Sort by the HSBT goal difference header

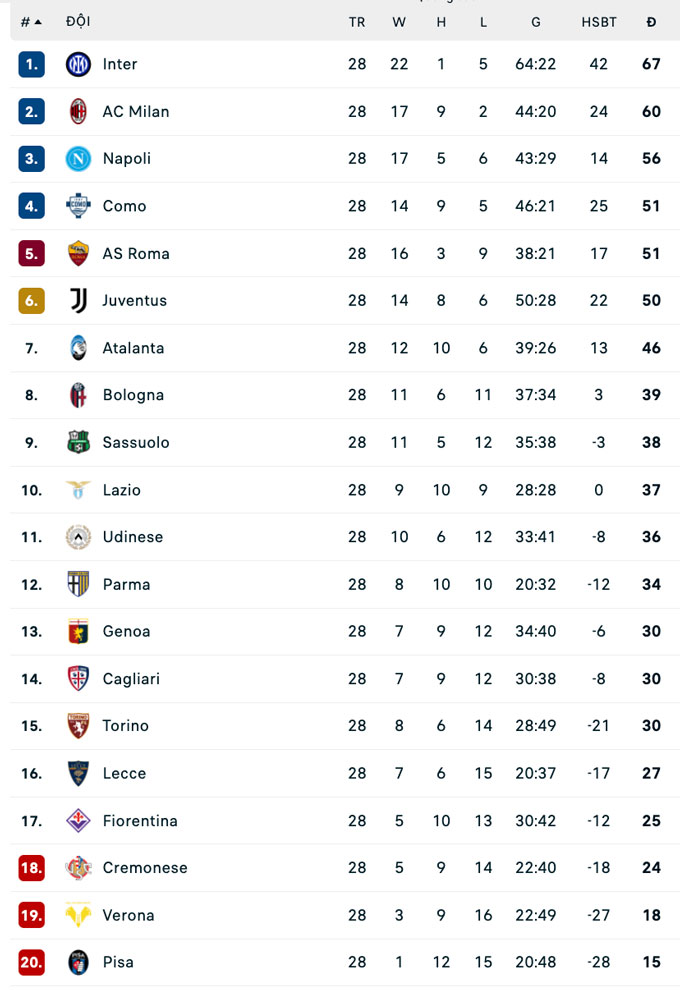click(x=599, y=22)
